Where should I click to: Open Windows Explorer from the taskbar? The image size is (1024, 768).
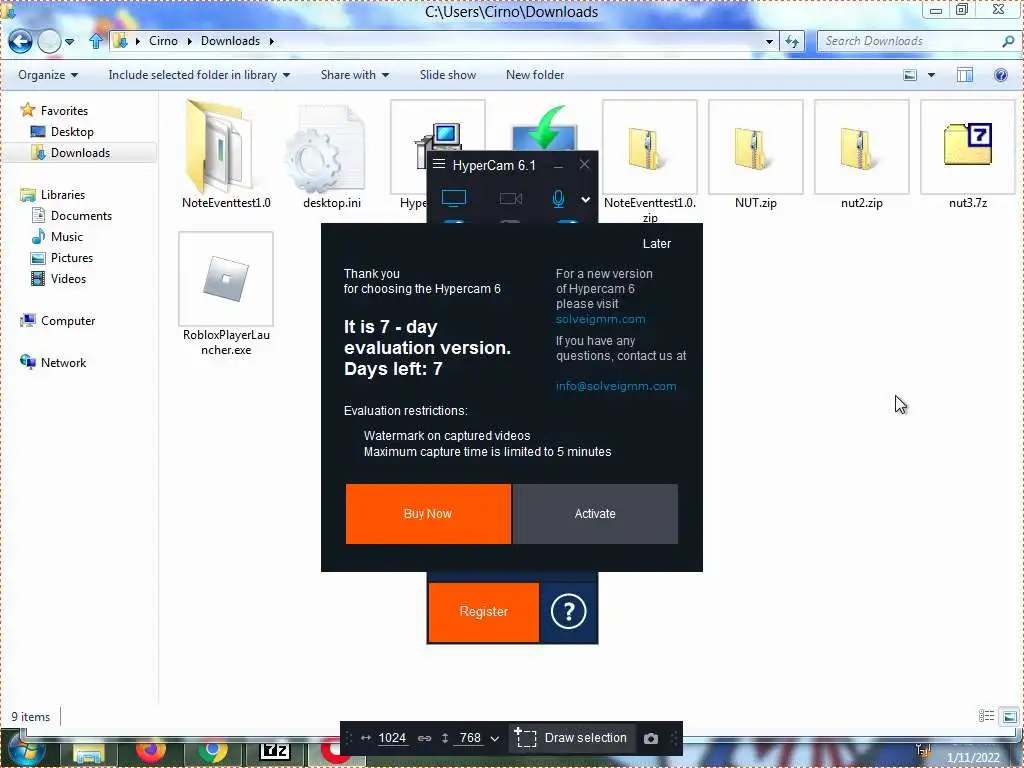click(89, 753)
